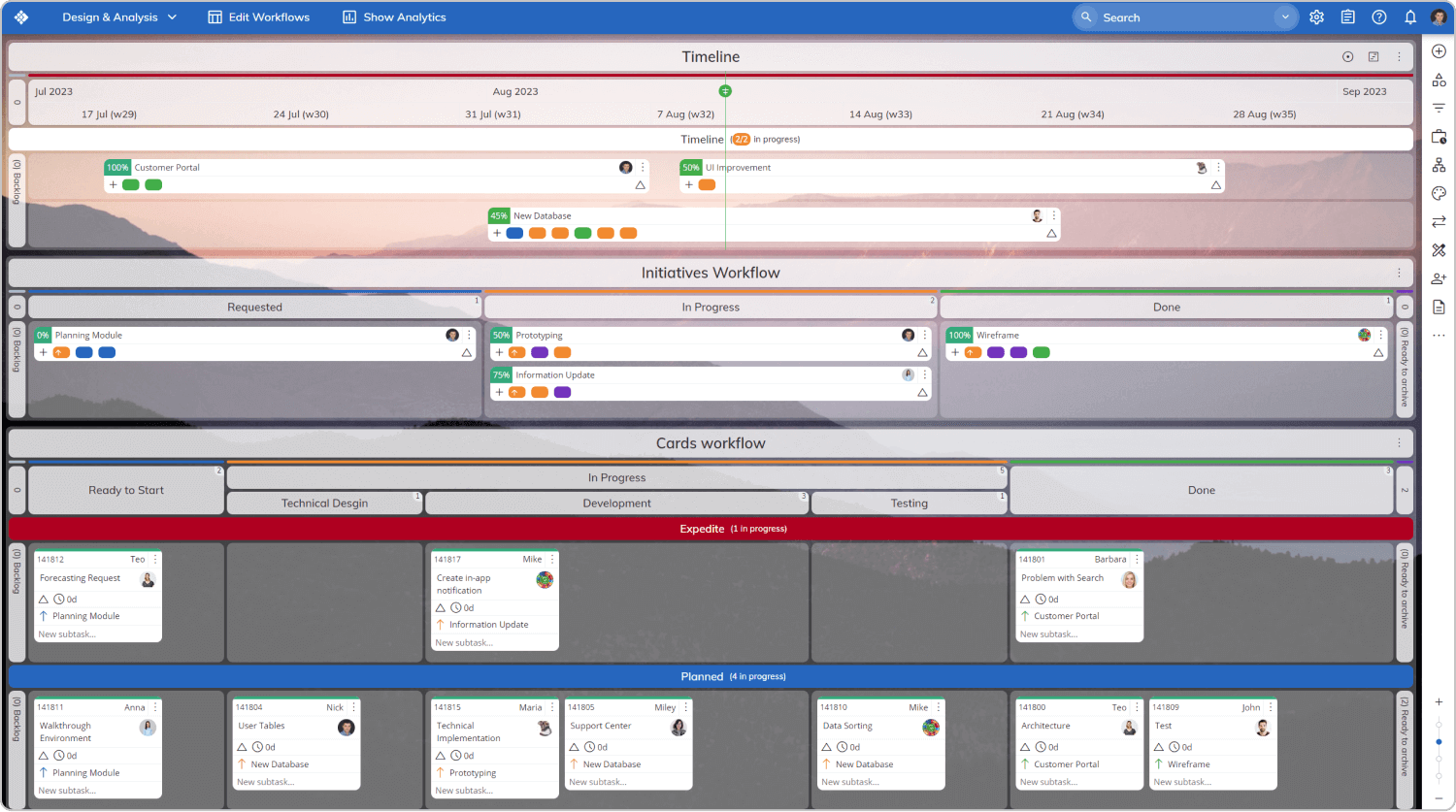1456x812 pixels.
Task: Click the red Expedite swimlane header
Action: point(711,529)
